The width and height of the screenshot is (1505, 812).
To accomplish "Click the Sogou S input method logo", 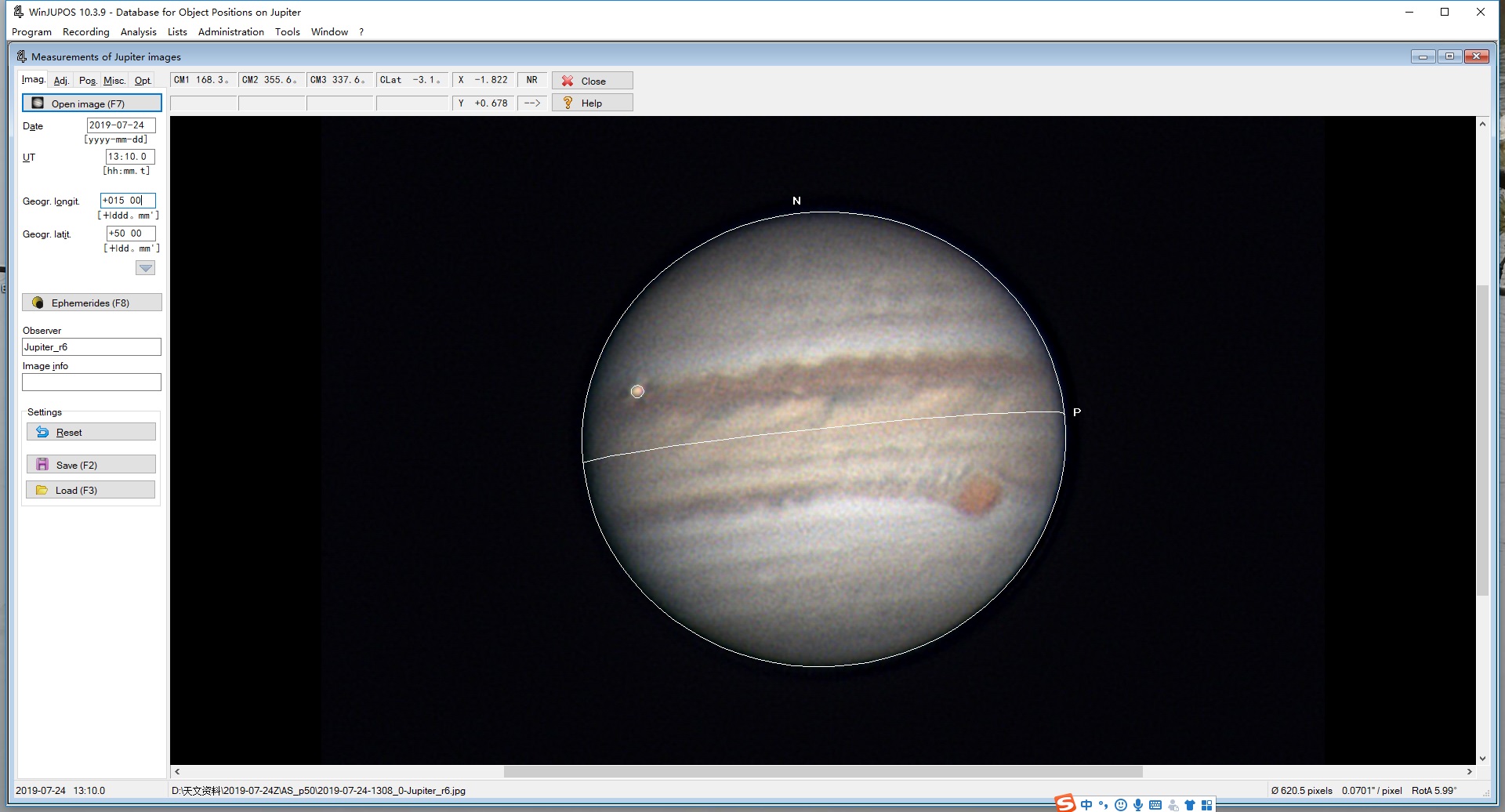I will pyautogui.click(x=1064, y=803).
